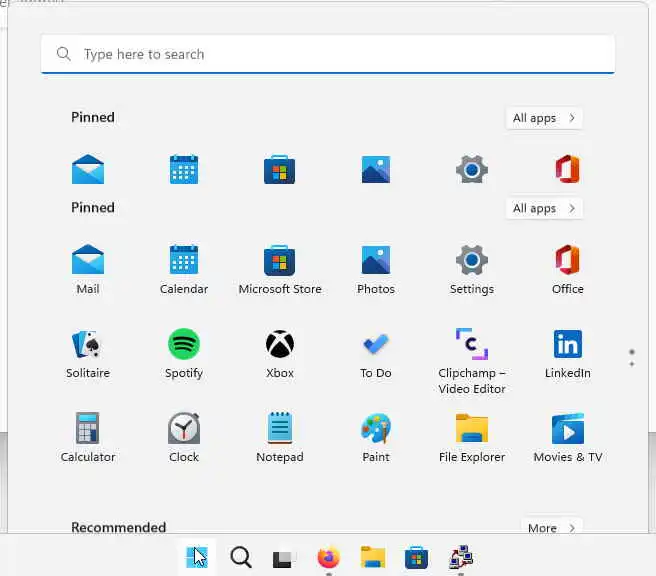Open Clipchamp – Video Editor
Image resolution: width=656 pixels, height=576 pixels.
click(x=472, y=361)
